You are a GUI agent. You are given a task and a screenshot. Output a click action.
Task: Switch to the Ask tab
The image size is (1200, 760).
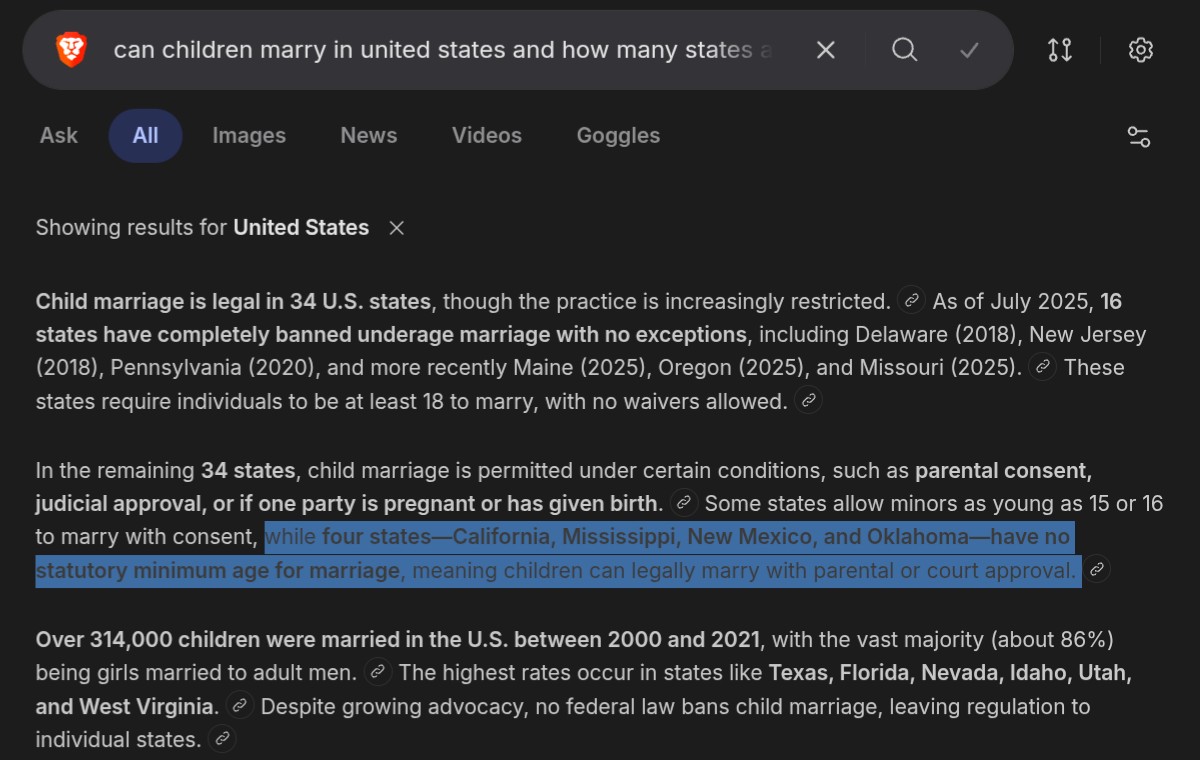point(59,136)
